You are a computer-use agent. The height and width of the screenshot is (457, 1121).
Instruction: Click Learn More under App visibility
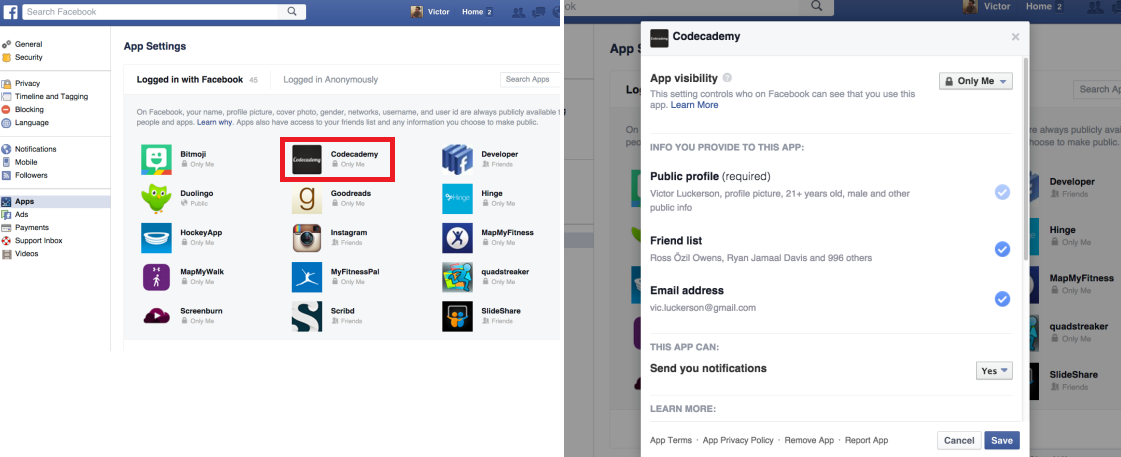694,104
